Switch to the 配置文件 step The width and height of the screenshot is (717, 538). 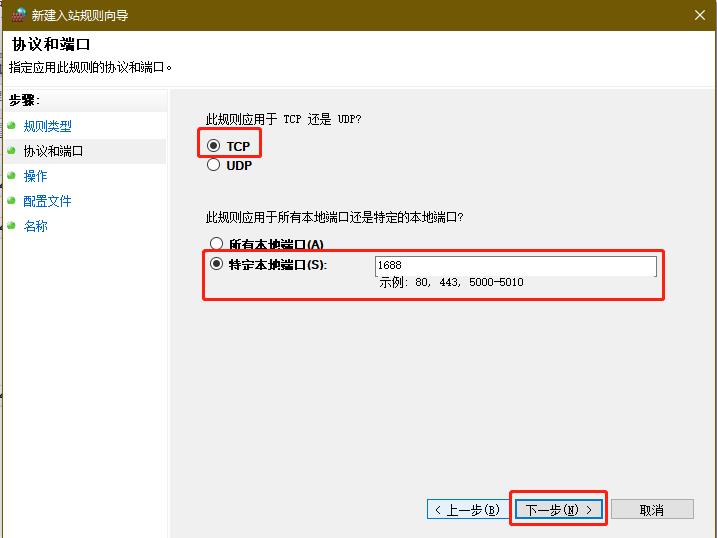(47, 201)
